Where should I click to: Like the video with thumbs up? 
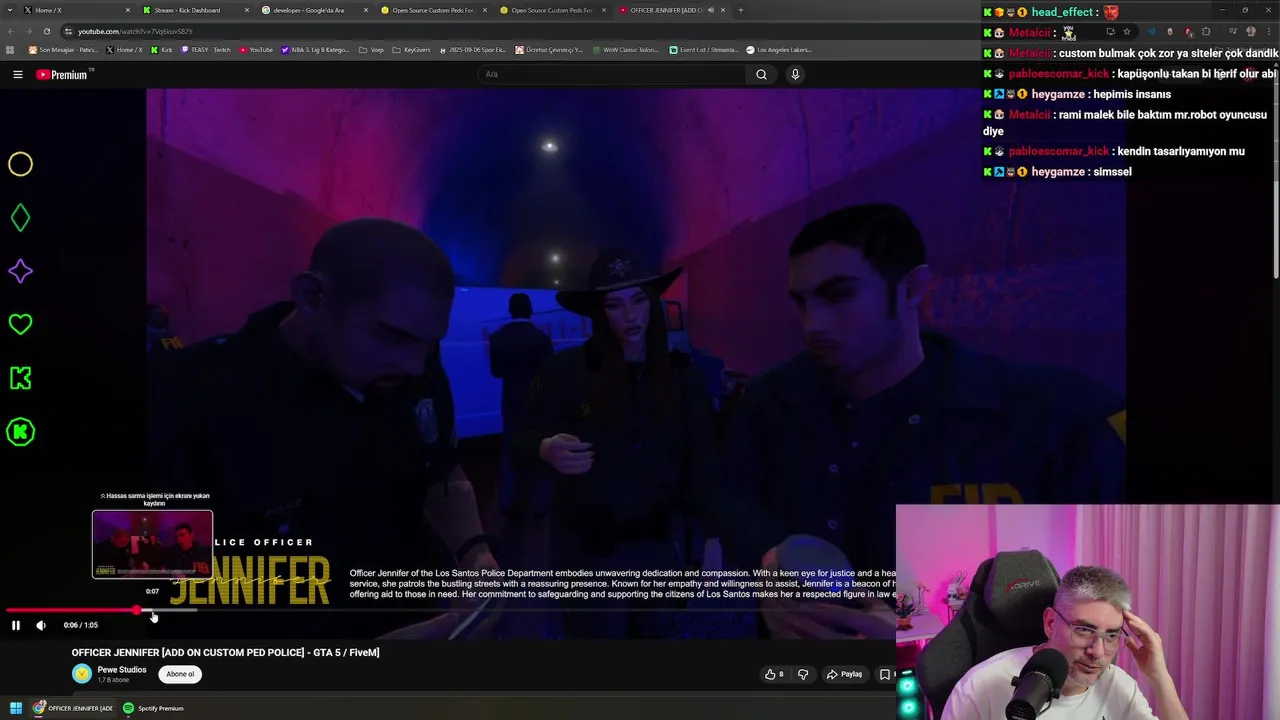coord(774,674)
